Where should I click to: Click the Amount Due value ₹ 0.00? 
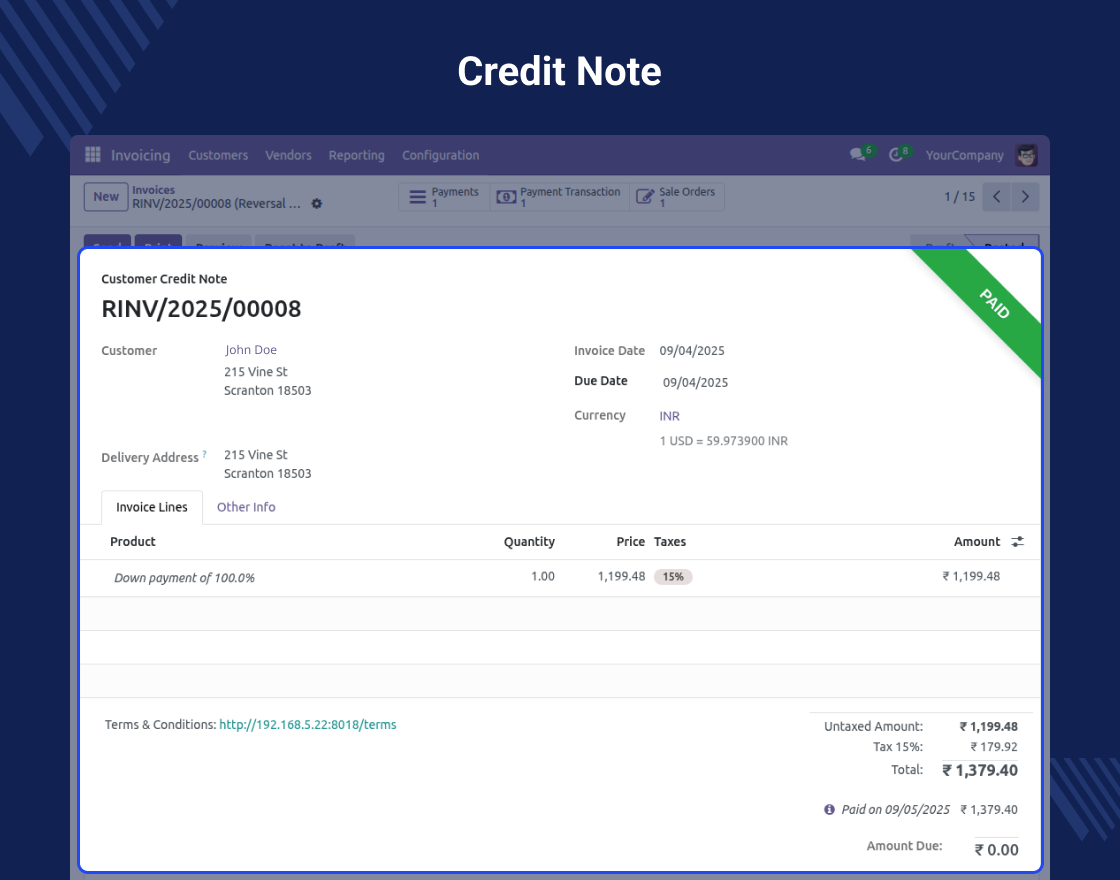[x=996, y=849]
